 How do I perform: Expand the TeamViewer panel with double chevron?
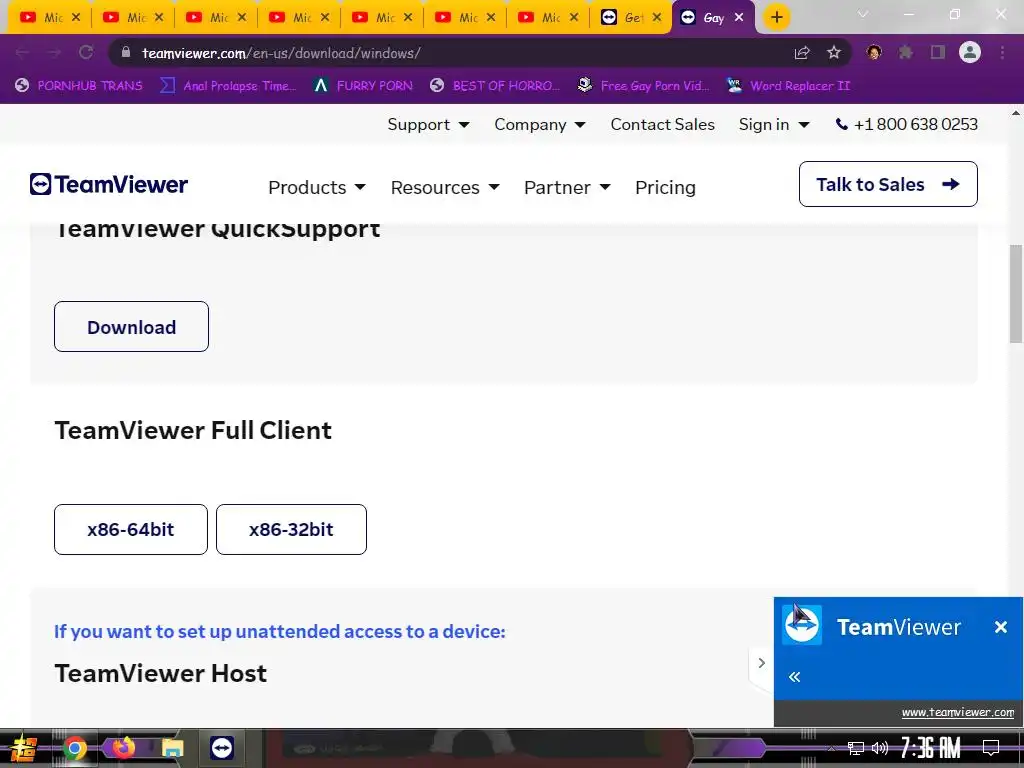tap(794, 677)
